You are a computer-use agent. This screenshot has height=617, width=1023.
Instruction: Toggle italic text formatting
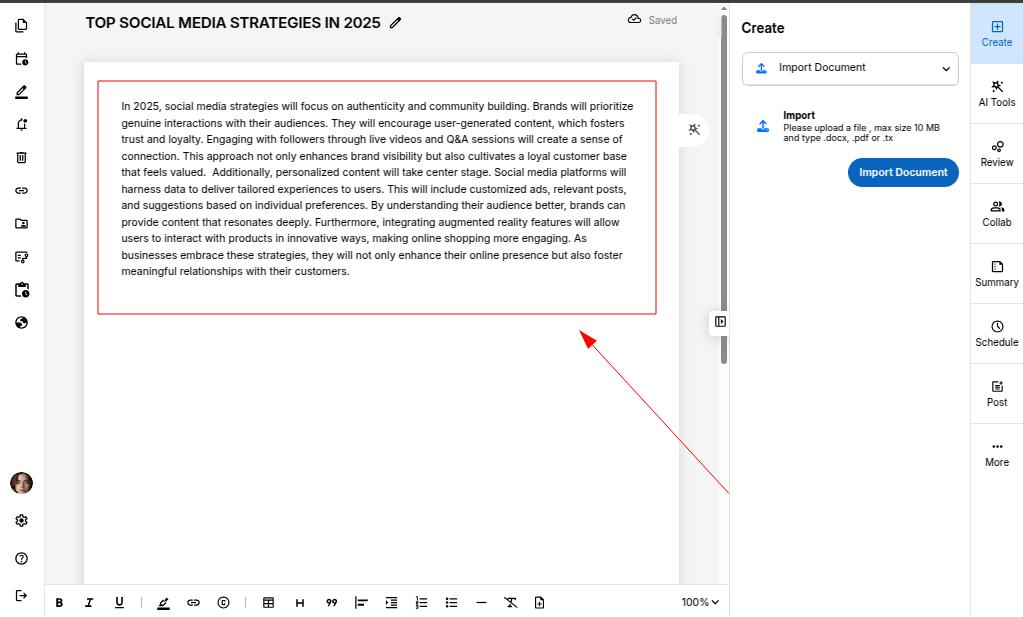[89, 603]
